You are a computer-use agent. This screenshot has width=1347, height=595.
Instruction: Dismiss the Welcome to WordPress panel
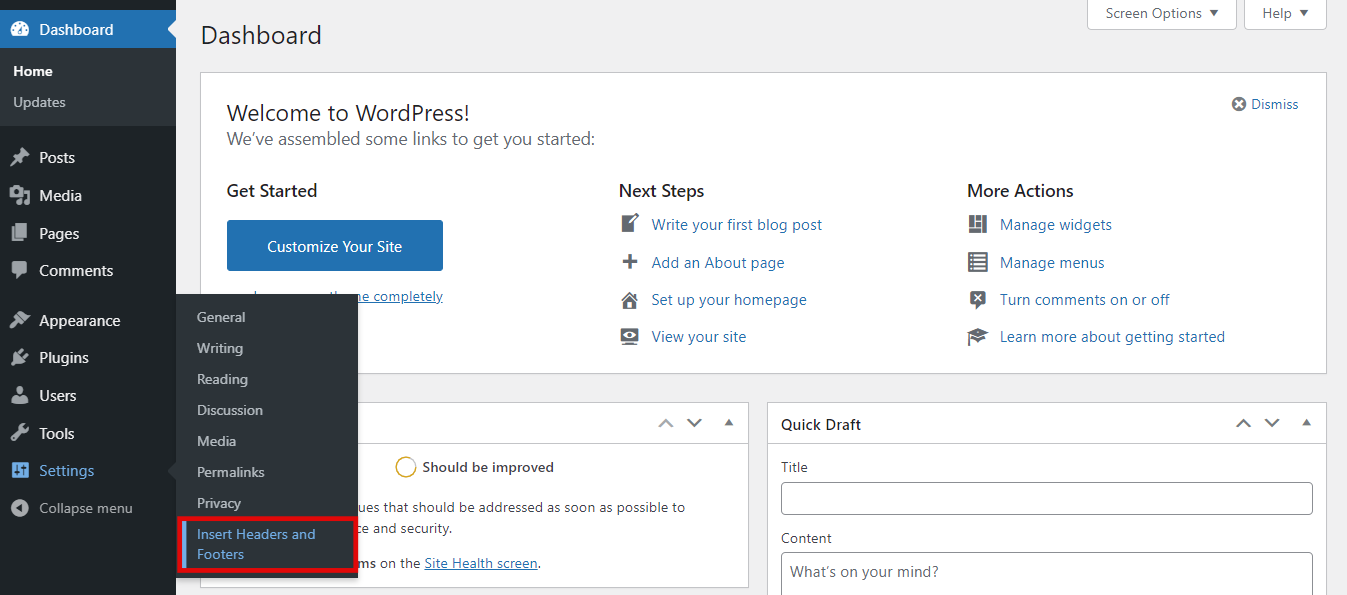pos(1265,104)
